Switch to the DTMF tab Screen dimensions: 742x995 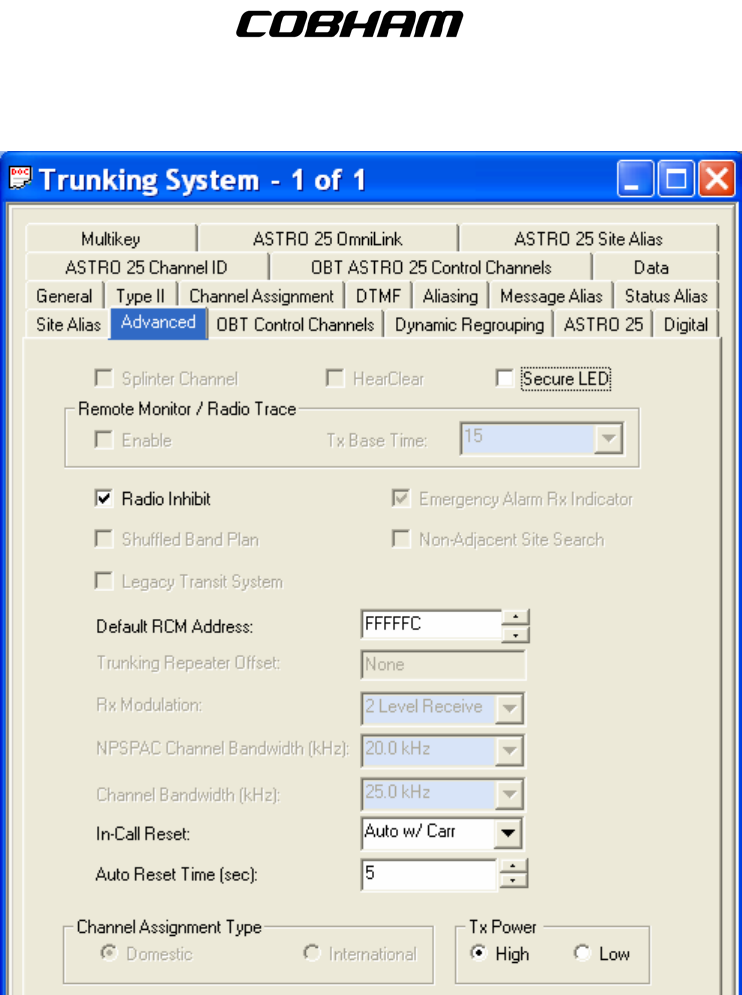click(378, 296)
